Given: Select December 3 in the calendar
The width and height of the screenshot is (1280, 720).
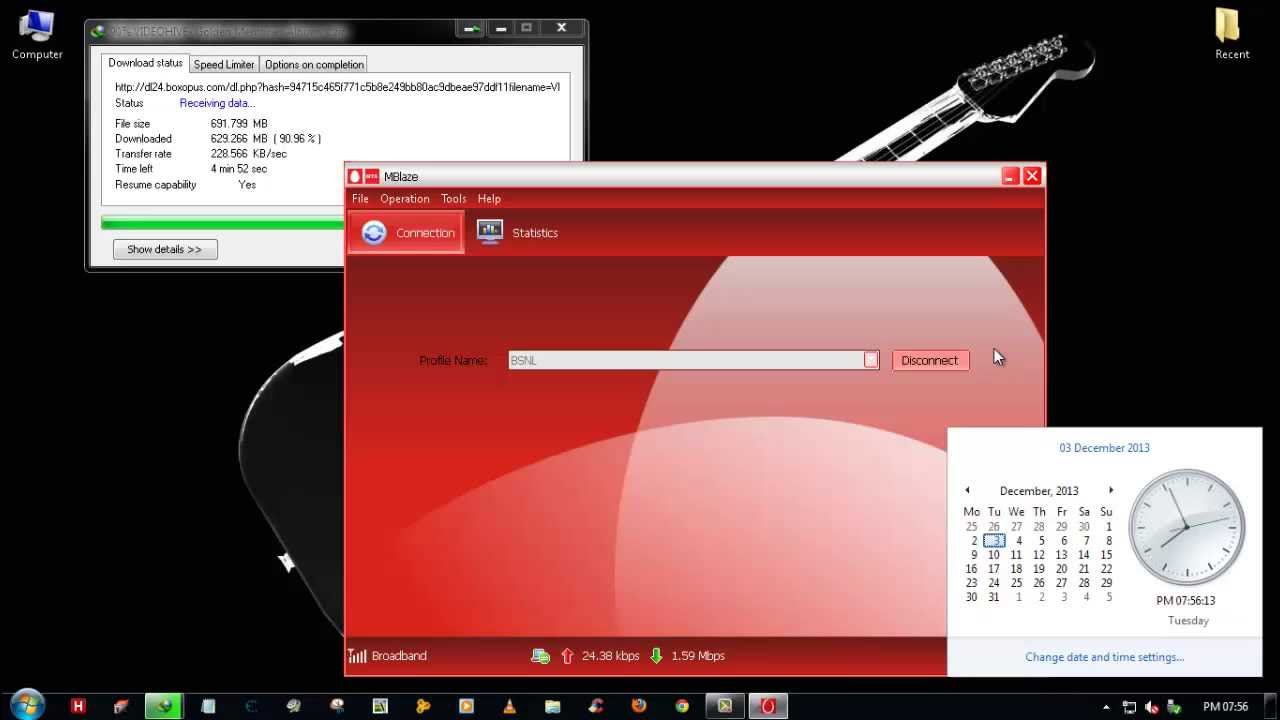Looking at the screenshot, I should point(994,541).
